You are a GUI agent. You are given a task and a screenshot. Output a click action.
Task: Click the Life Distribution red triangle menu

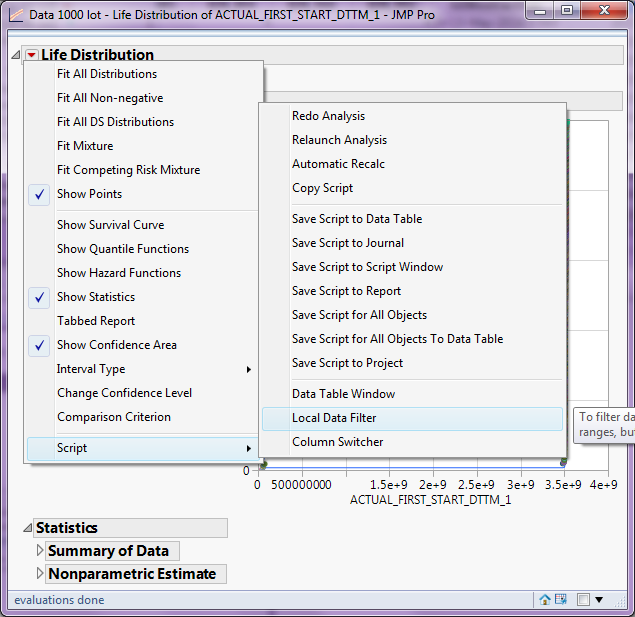[x=32, y=55]
